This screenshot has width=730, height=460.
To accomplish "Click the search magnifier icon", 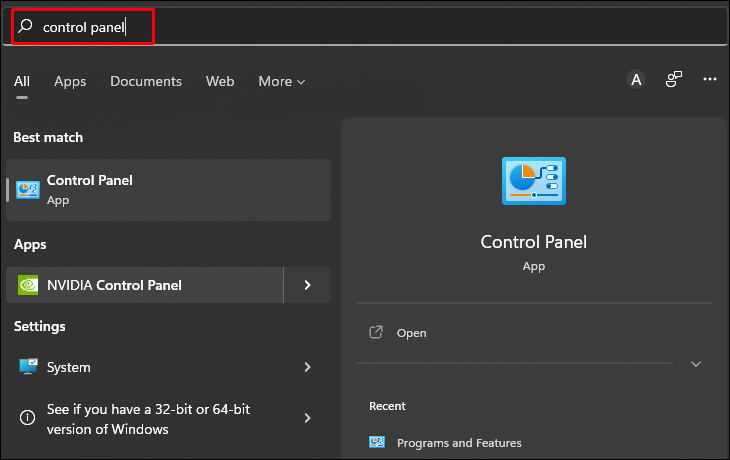I will tap(26, 27).
